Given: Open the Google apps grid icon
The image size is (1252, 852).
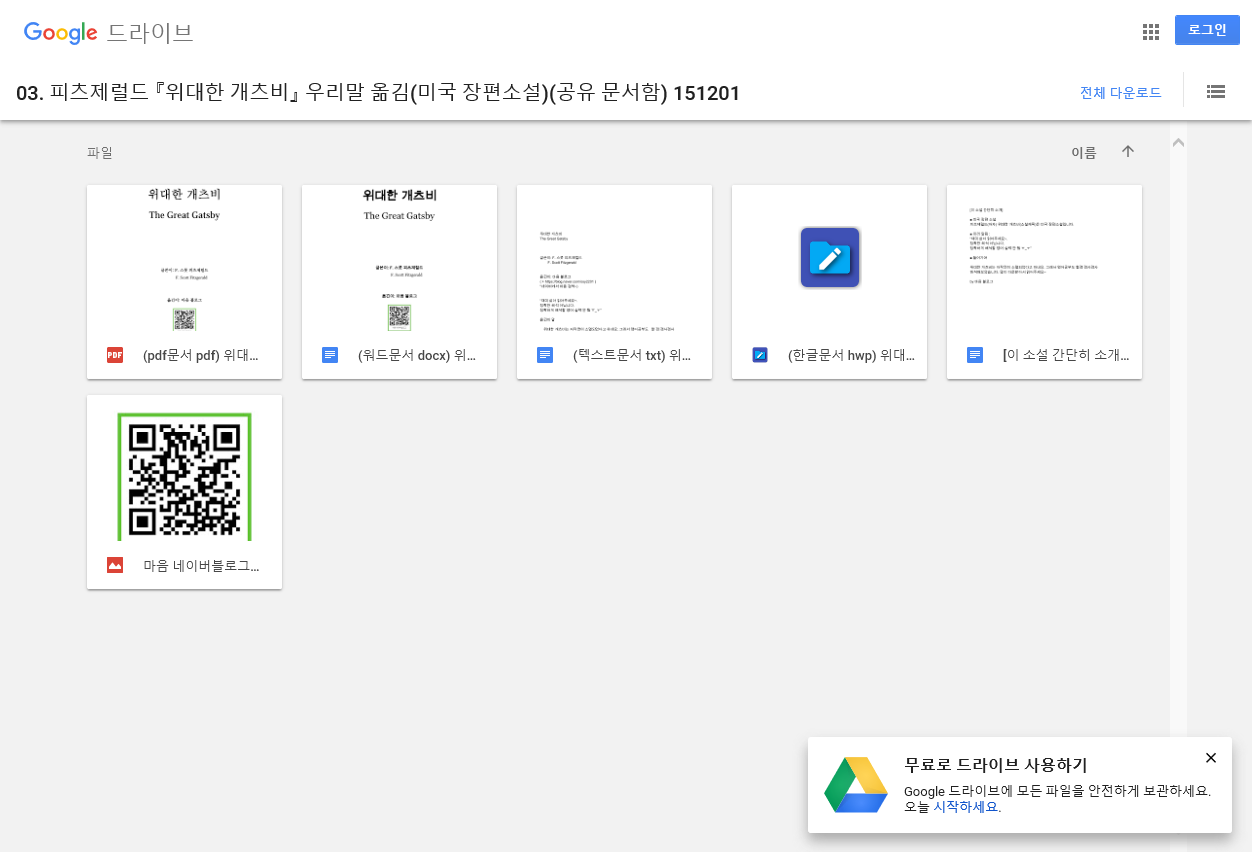Looking at the screenshot, I should 1150,32.
